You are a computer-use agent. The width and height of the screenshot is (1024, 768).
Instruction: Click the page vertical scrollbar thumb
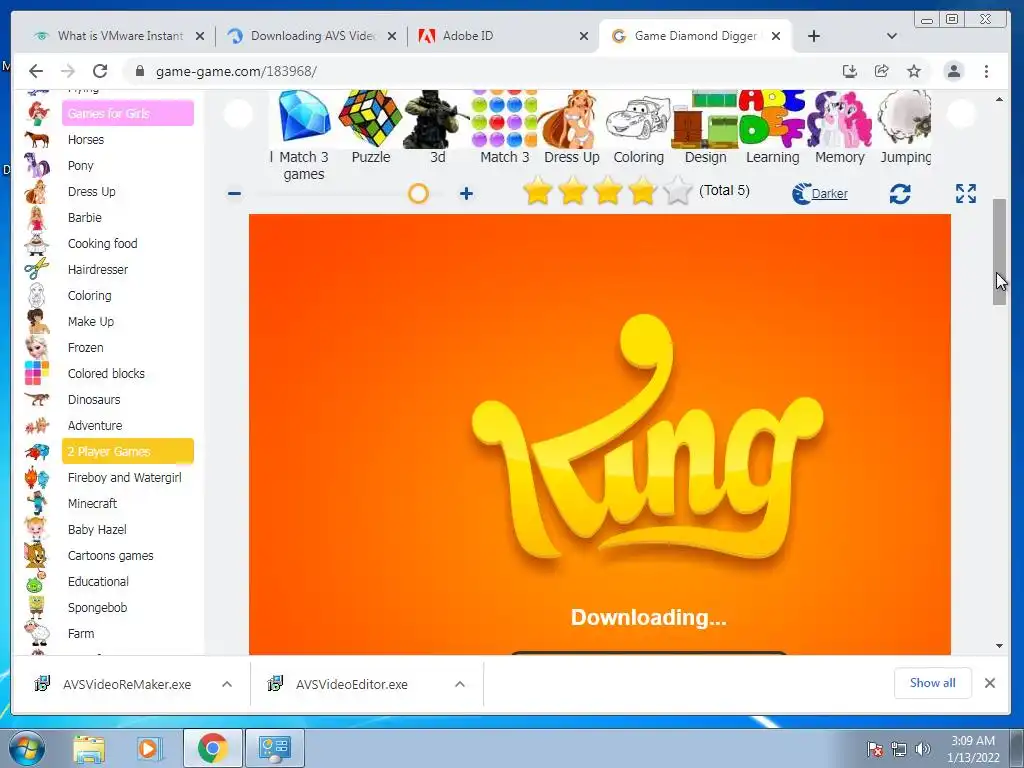tap(999, 252)
